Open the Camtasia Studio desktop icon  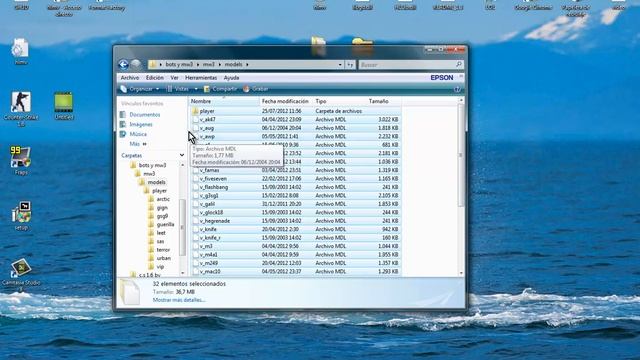pyautogui.click(x=20, y=268)
